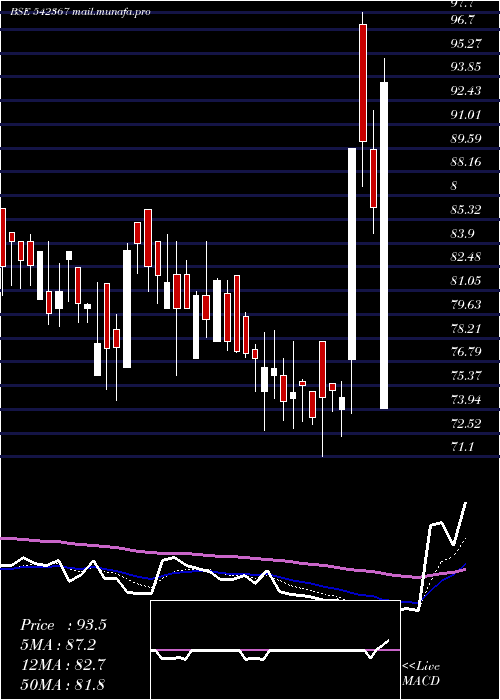Click the 85.32 price axis label
This screenshot has width=500, height=700.
click(x=466, y=210)
